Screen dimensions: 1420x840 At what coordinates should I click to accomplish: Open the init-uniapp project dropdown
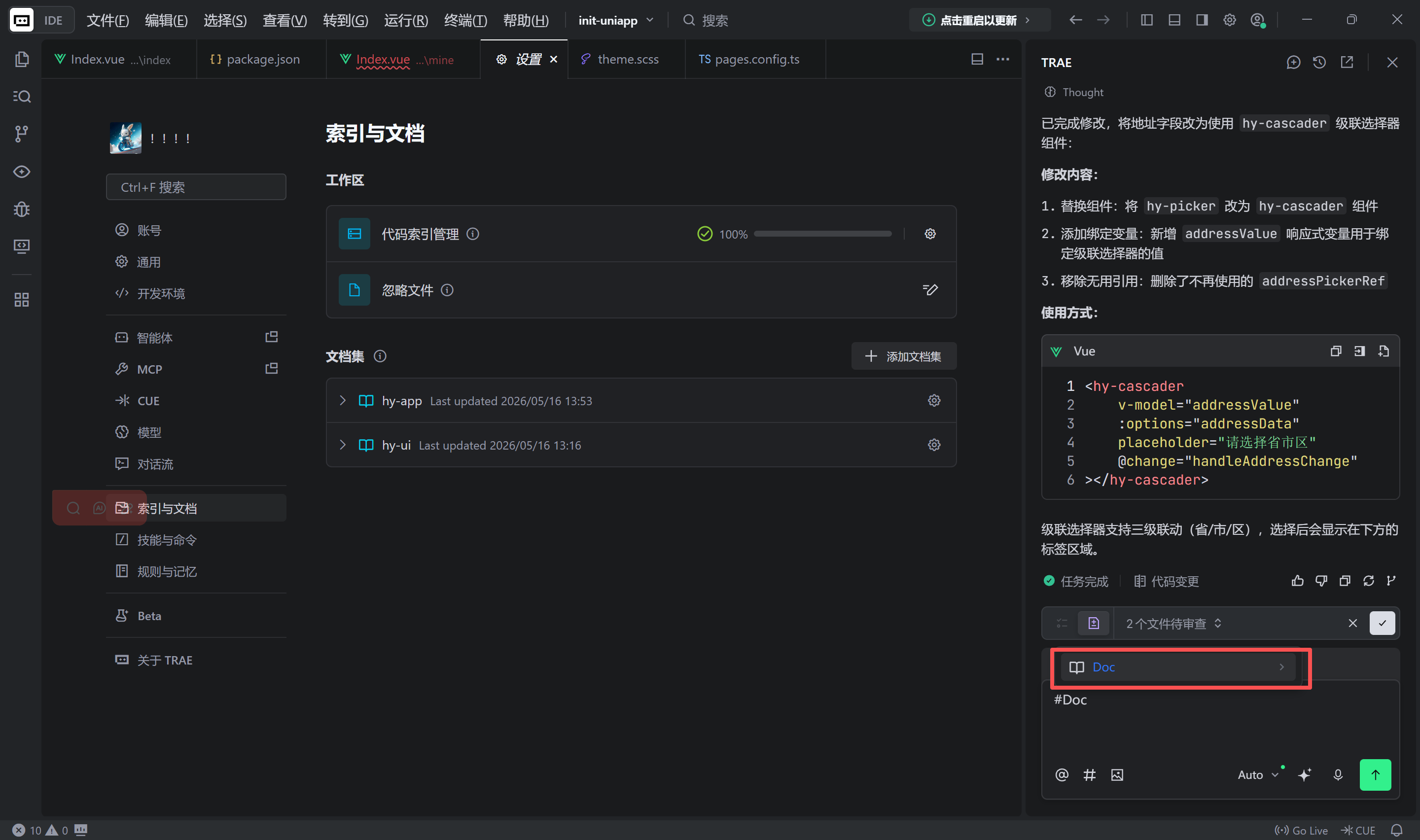(616, 20)
